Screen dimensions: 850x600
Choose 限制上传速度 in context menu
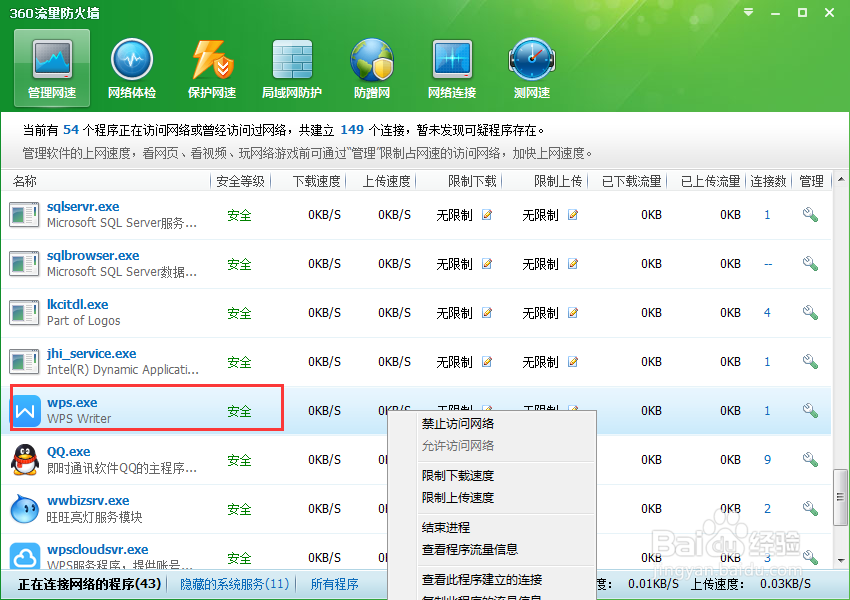458,498
